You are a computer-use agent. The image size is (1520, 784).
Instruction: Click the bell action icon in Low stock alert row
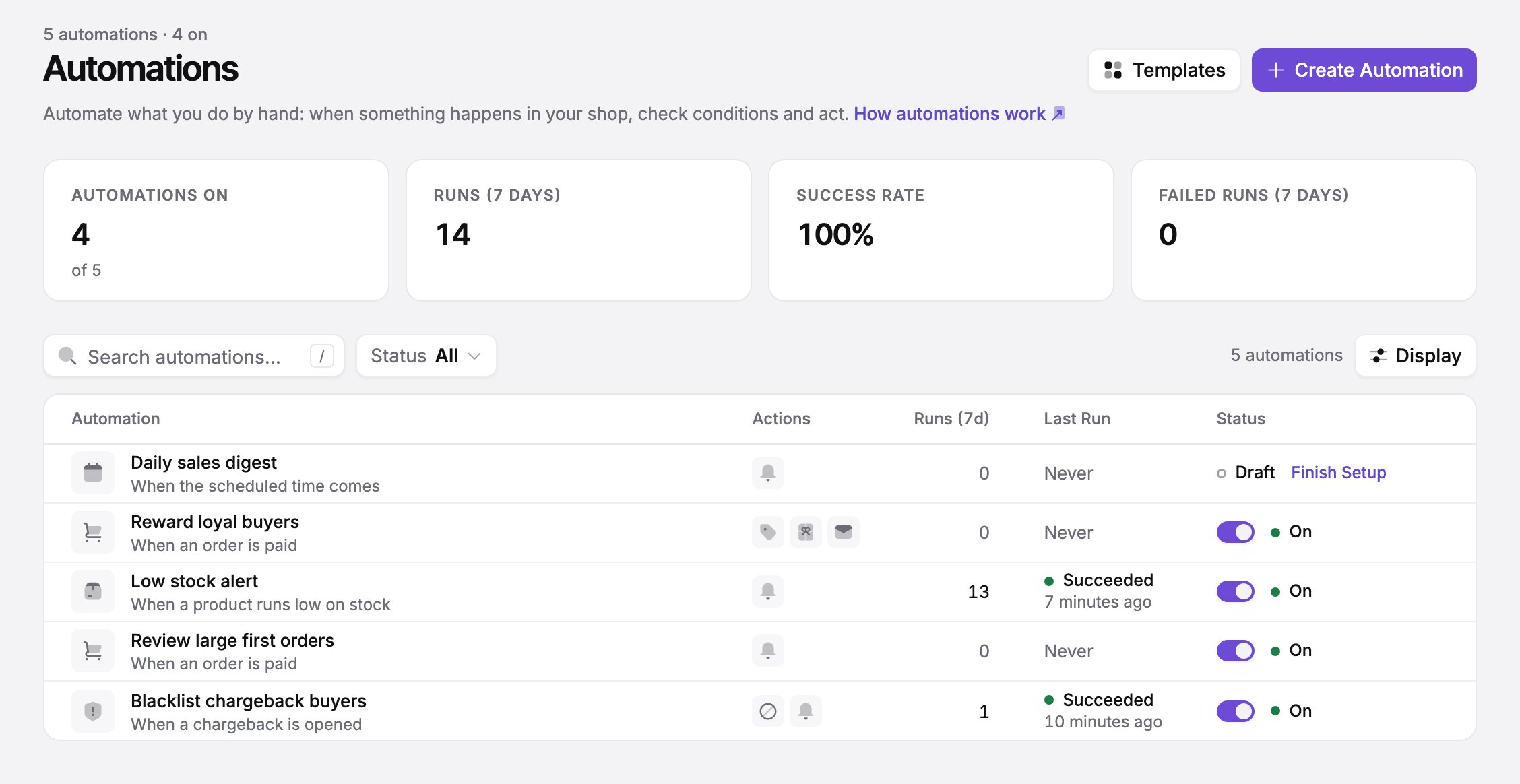[768, 591]
